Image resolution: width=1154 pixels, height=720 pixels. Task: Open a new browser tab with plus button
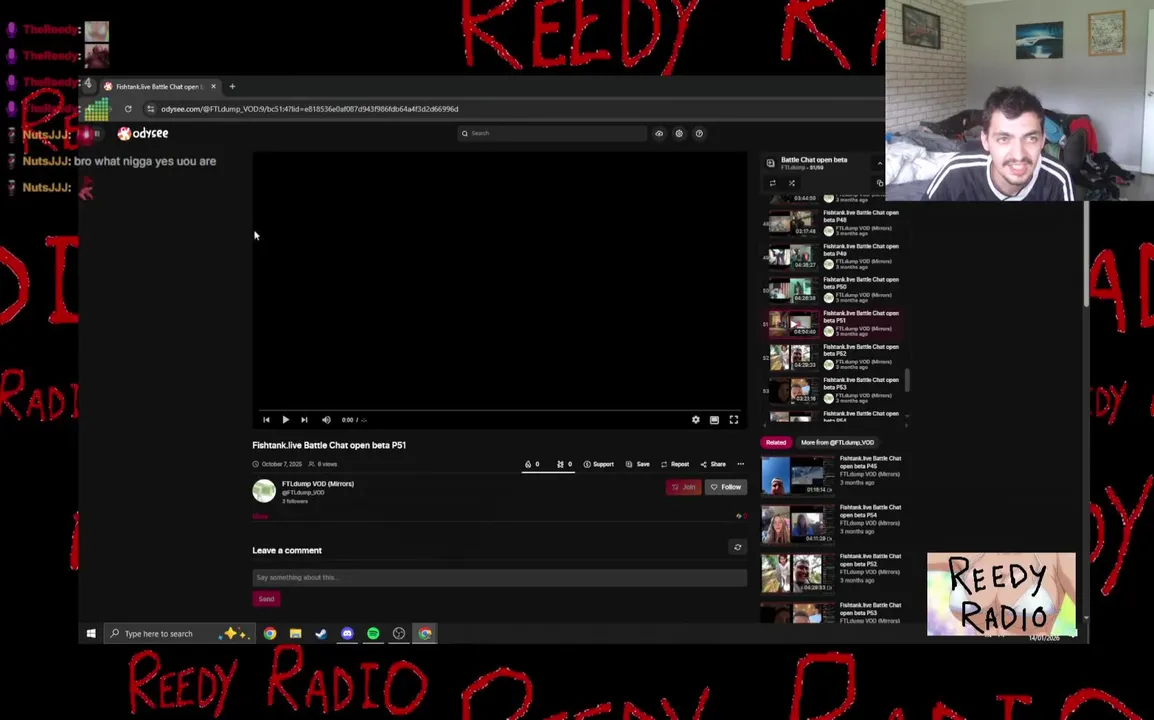coord(232,86)
